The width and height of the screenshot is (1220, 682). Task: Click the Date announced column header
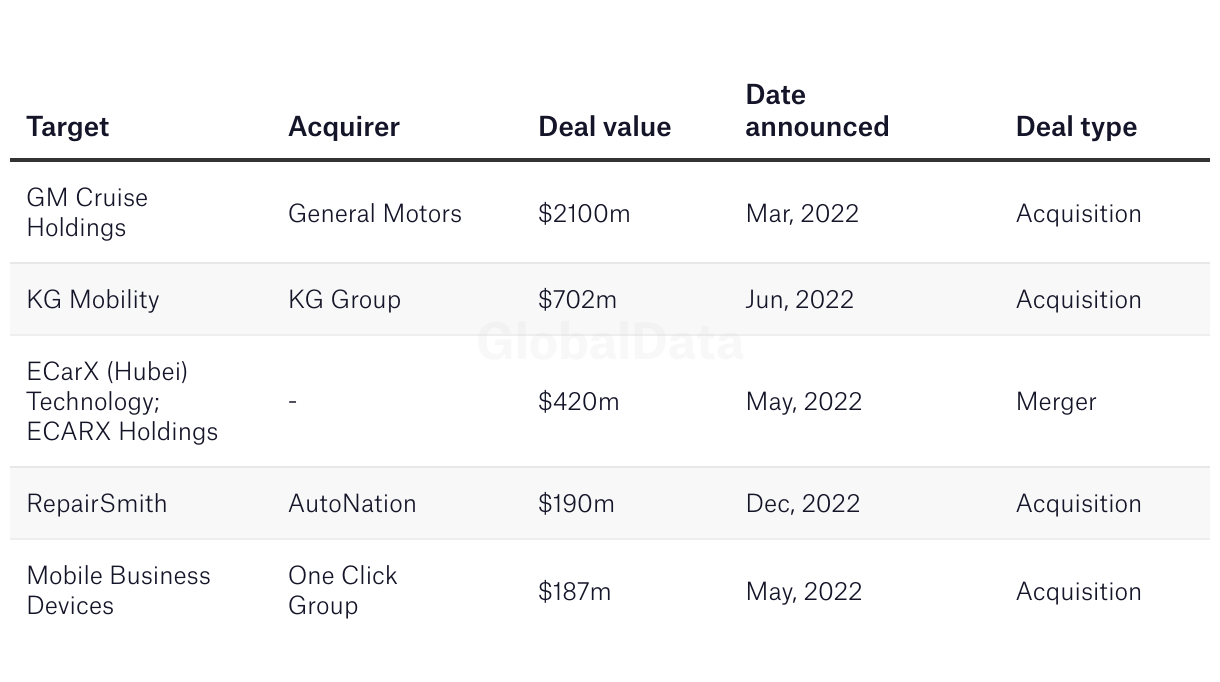click(817, 111)
